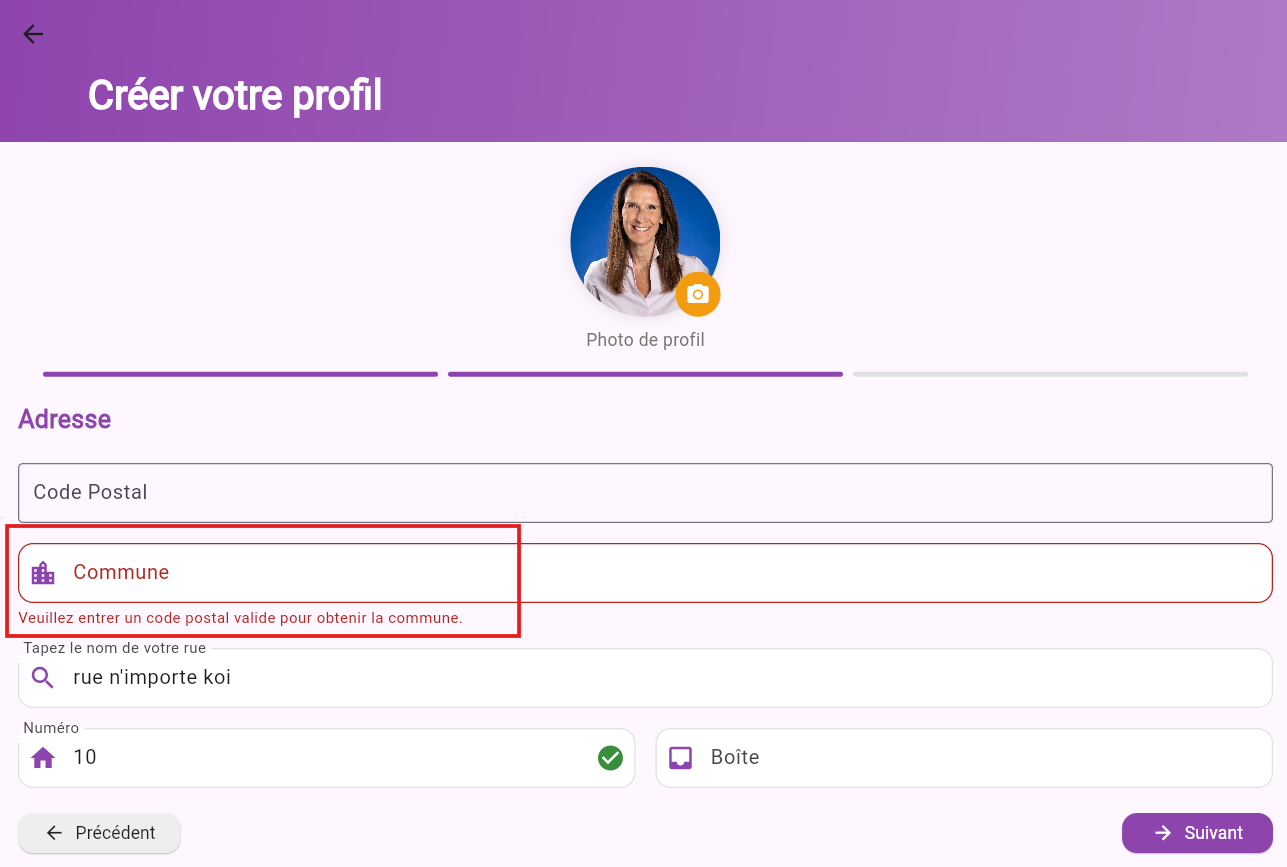Click the Numéro value "10"
Viewport: 1287px width, 867px height.
(x=85, y=757)
